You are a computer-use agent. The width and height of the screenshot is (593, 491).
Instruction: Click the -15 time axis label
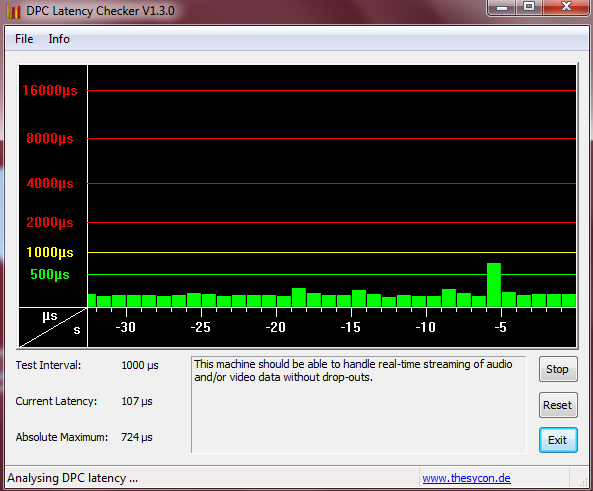pos(351,327)
